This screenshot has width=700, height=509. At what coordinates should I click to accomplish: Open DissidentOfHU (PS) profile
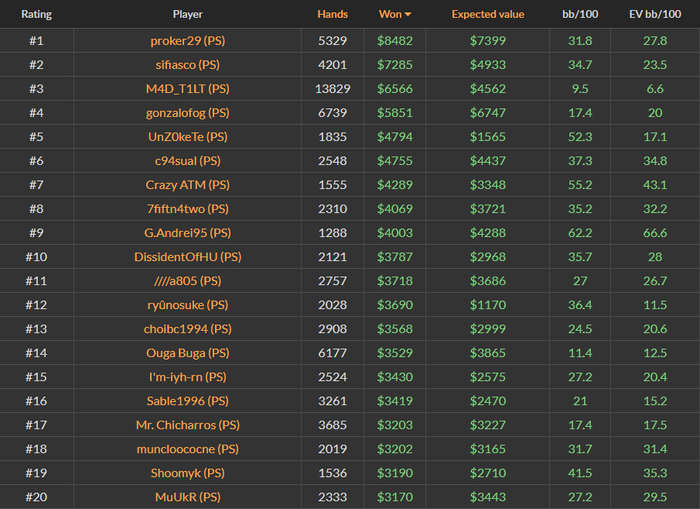pyautogui.click(x=187, y=257)
